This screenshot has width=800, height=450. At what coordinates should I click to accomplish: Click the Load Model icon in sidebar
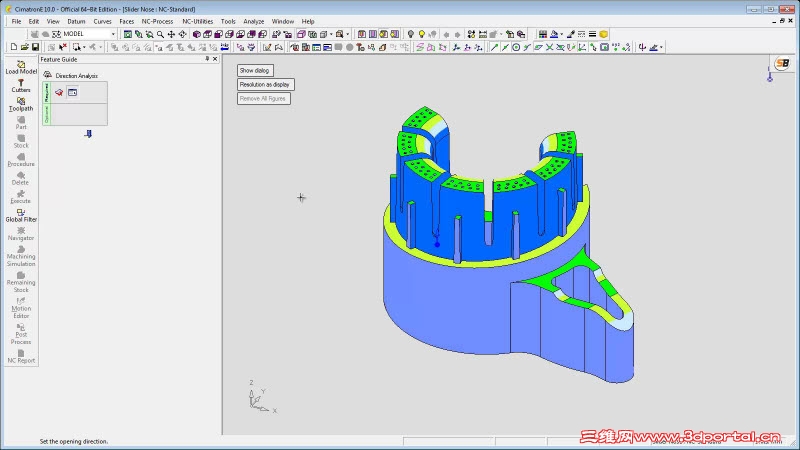coord(21,67)
